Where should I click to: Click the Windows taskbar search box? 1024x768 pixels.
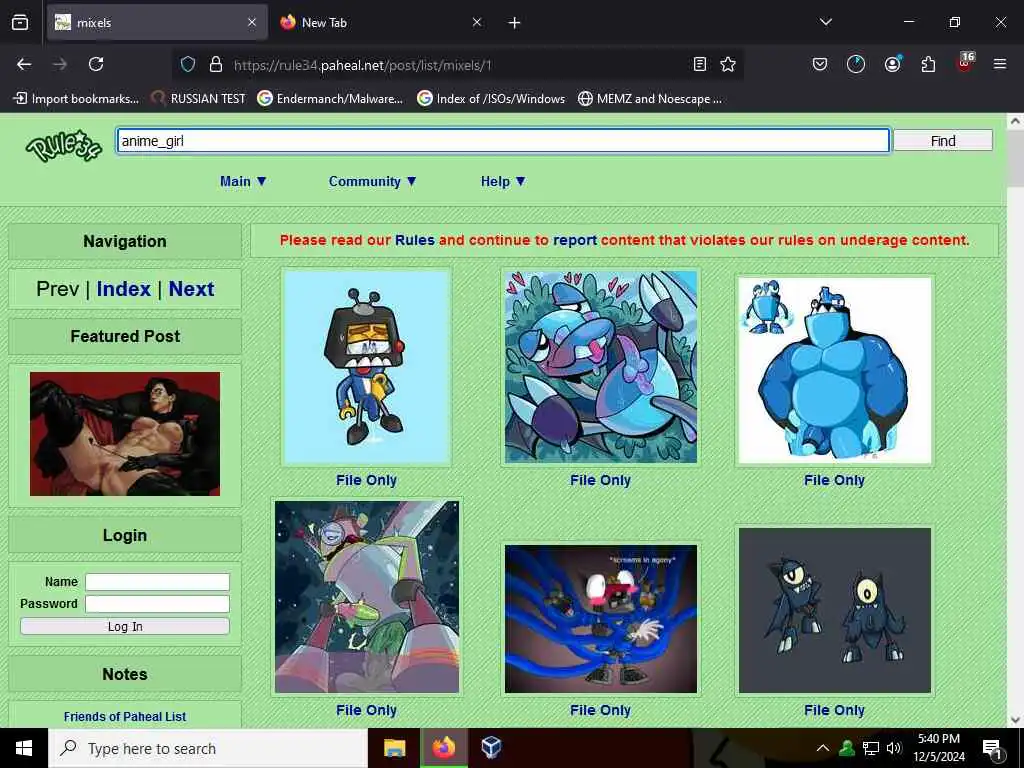pyautogui.click(x=208, y=748)
